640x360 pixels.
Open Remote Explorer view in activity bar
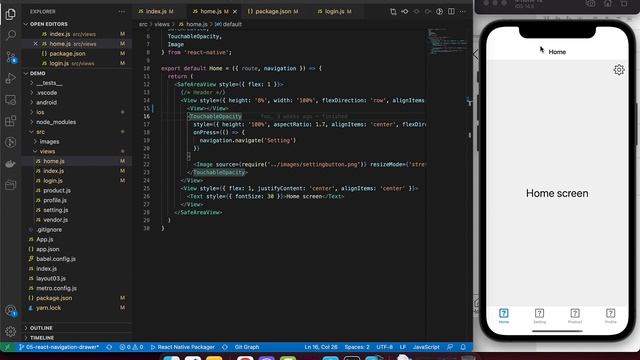(11, 100)
